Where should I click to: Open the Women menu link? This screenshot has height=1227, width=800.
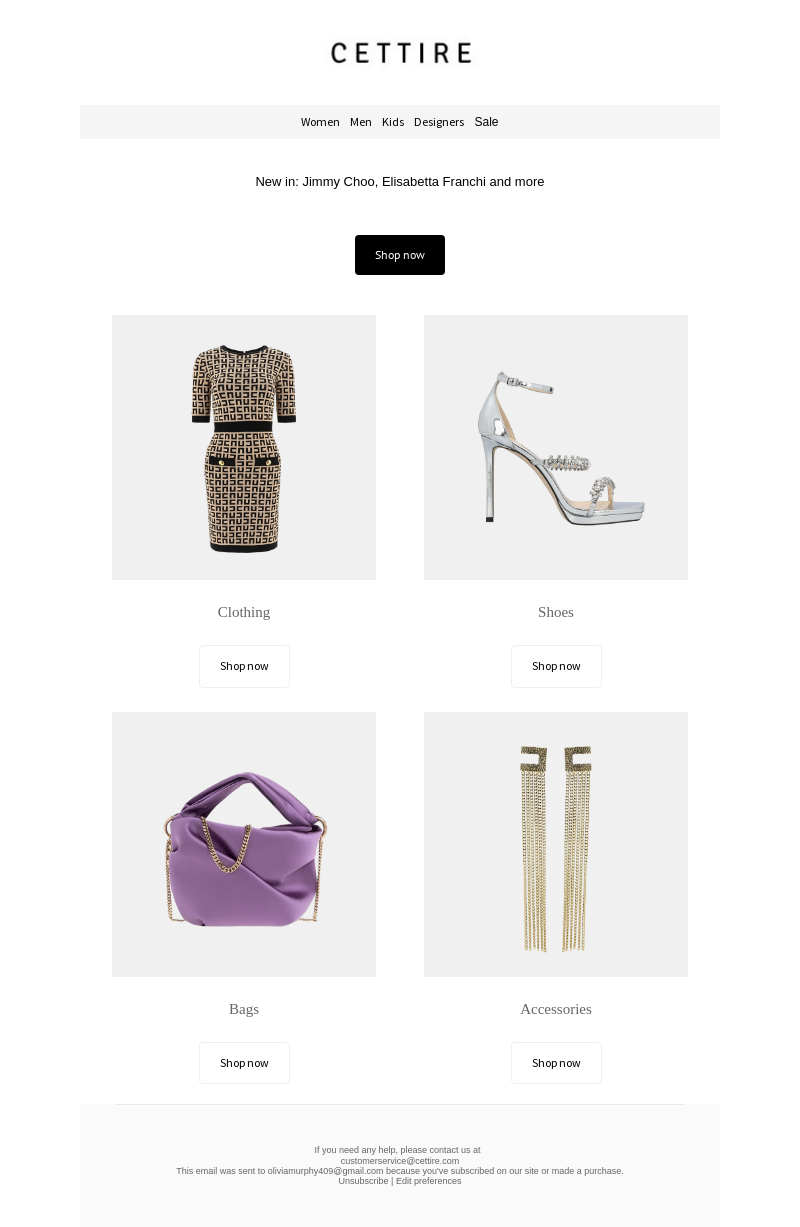tap(320, 122)
